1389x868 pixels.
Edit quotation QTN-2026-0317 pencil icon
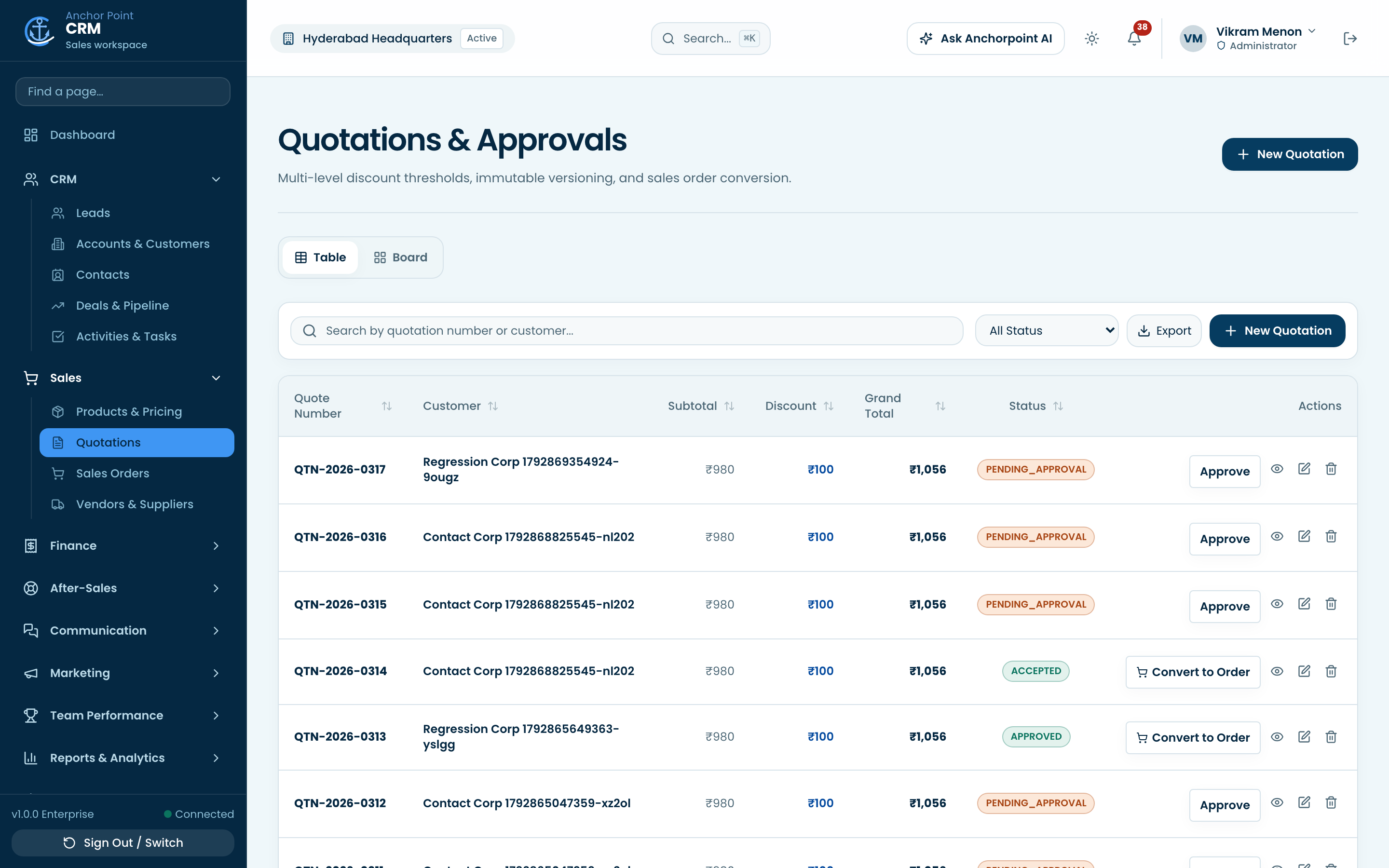(x=1304, y=469)
